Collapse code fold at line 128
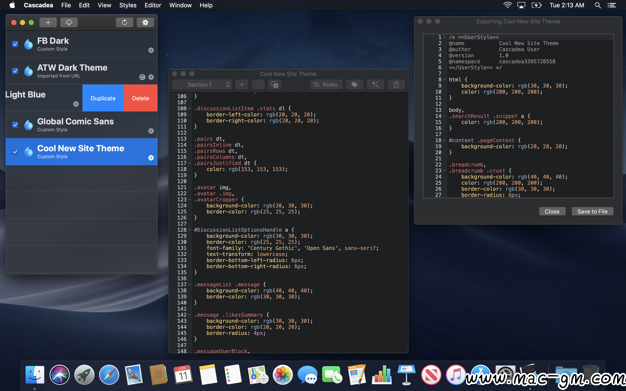 [x=190, y=230]
